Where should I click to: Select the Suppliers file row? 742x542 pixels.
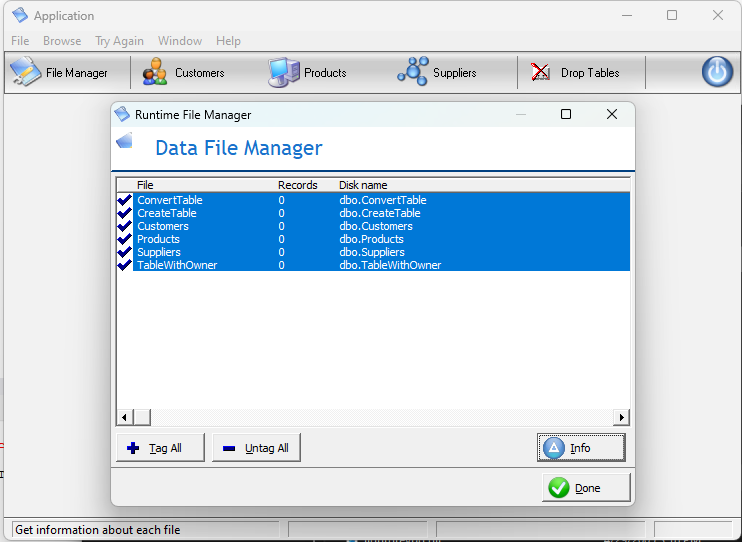click(x=159, y=252)
